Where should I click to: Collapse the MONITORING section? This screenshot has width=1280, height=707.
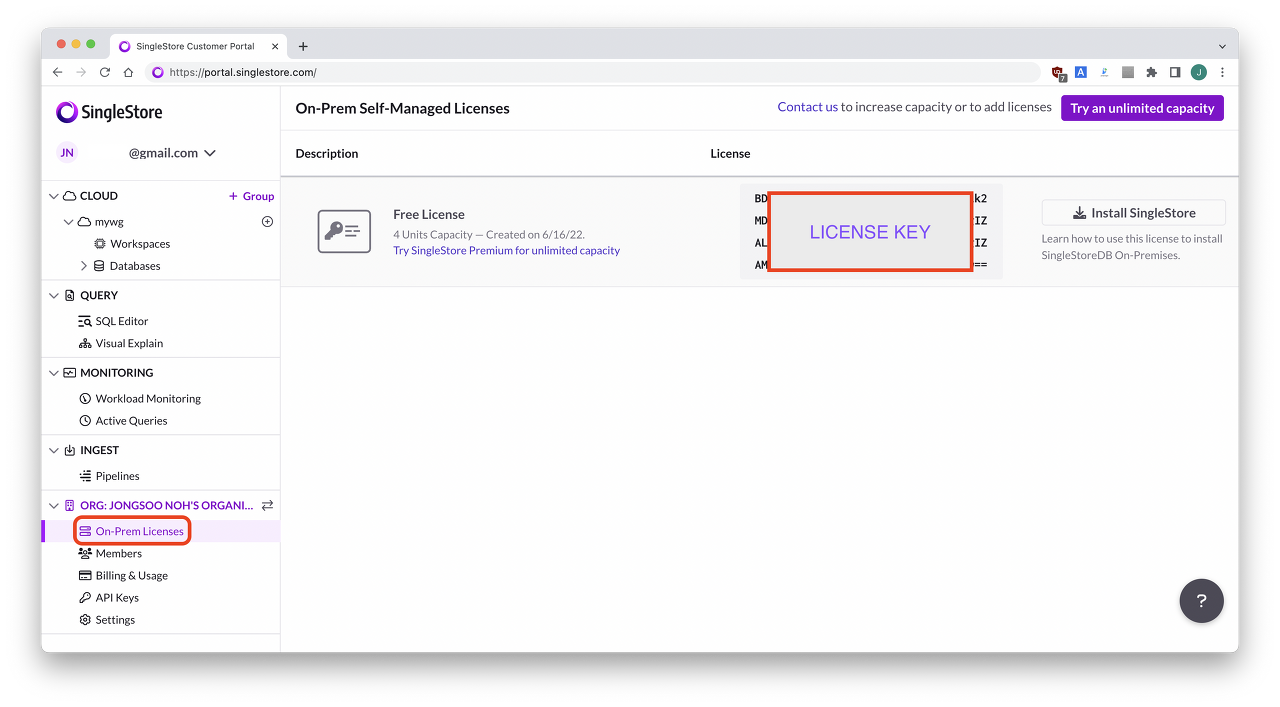point(55,373)
